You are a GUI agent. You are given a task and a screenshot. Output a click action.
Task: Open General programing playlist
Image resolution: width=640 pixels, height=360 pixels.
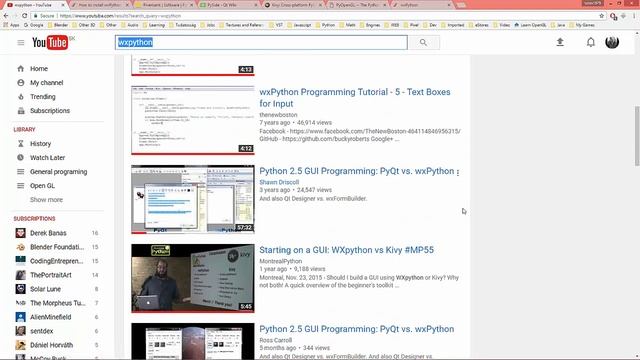58,172
